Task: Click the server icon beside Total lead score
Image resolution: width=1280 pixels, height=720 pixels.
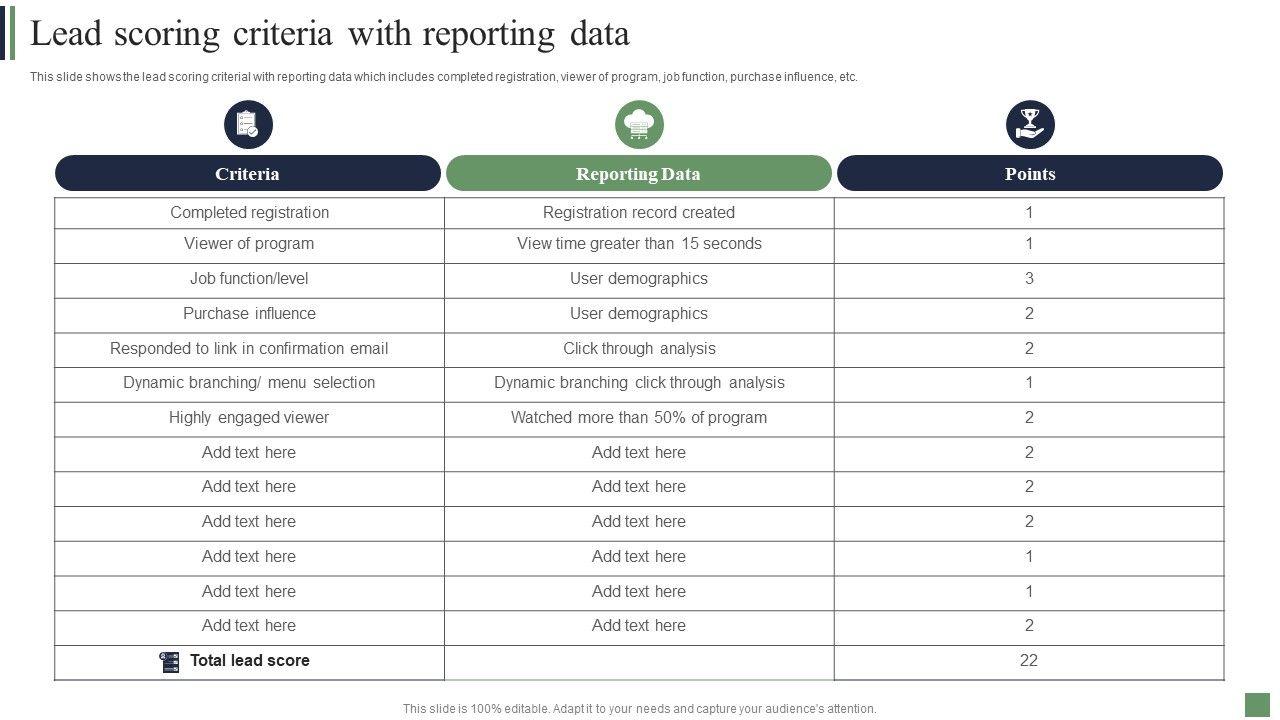Action: (170, 662)
